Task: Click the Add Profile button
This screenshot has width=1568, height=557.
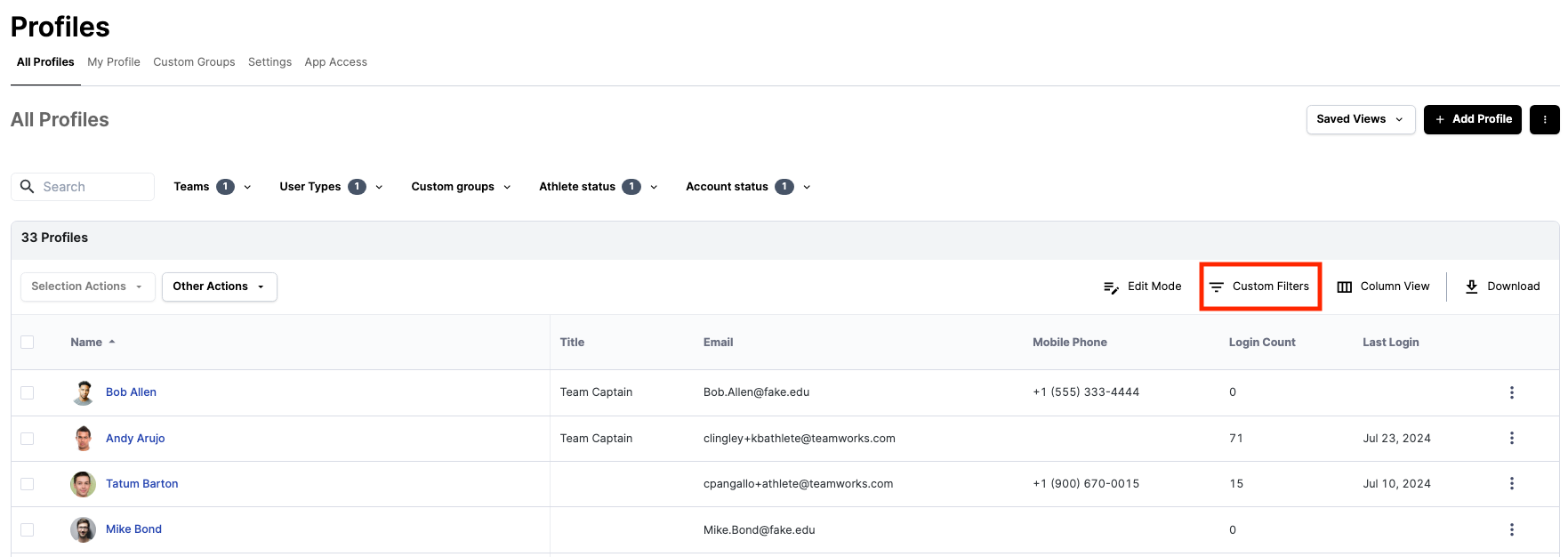Action: (1473, 119)
